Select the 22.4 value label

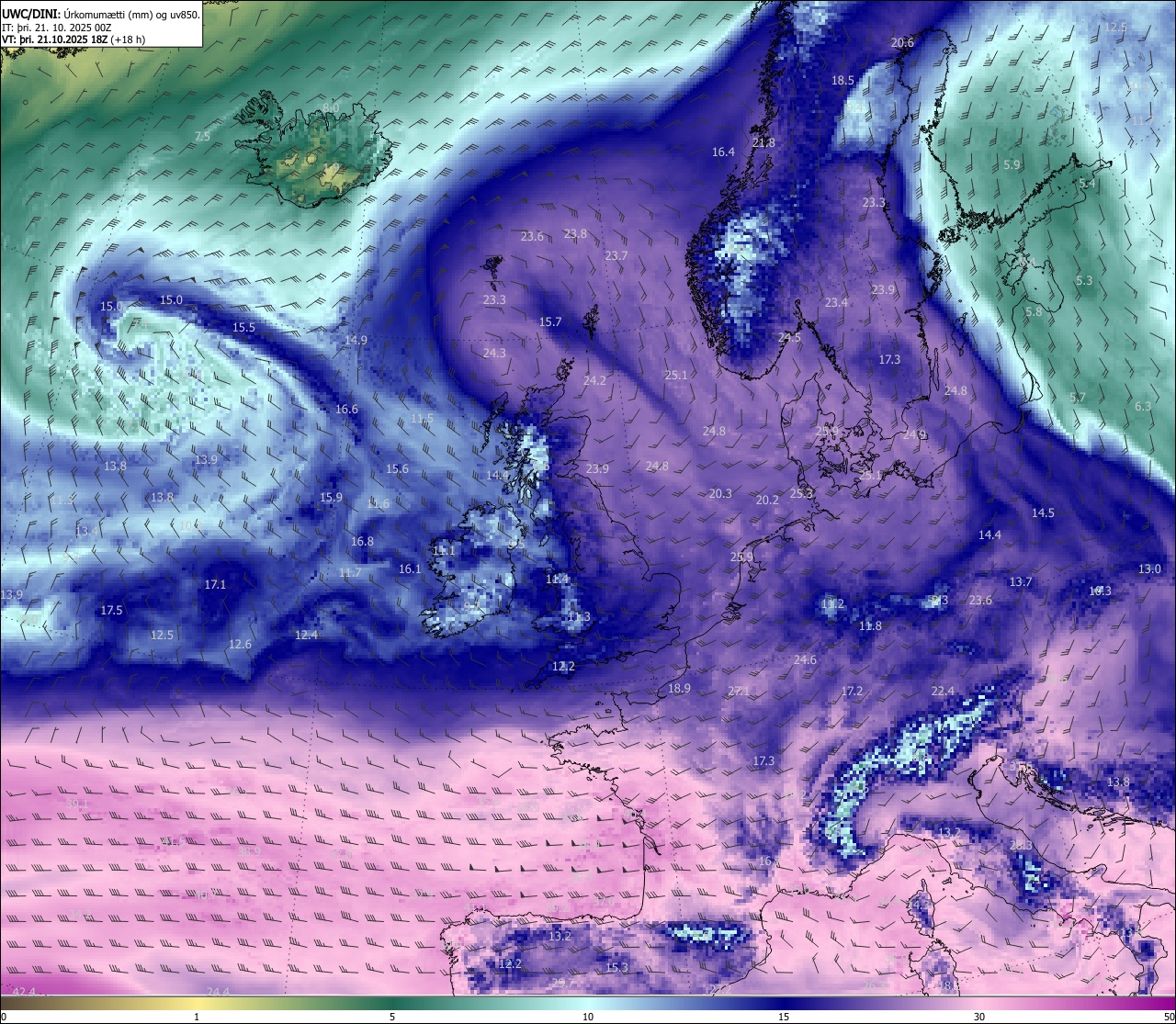943,691
